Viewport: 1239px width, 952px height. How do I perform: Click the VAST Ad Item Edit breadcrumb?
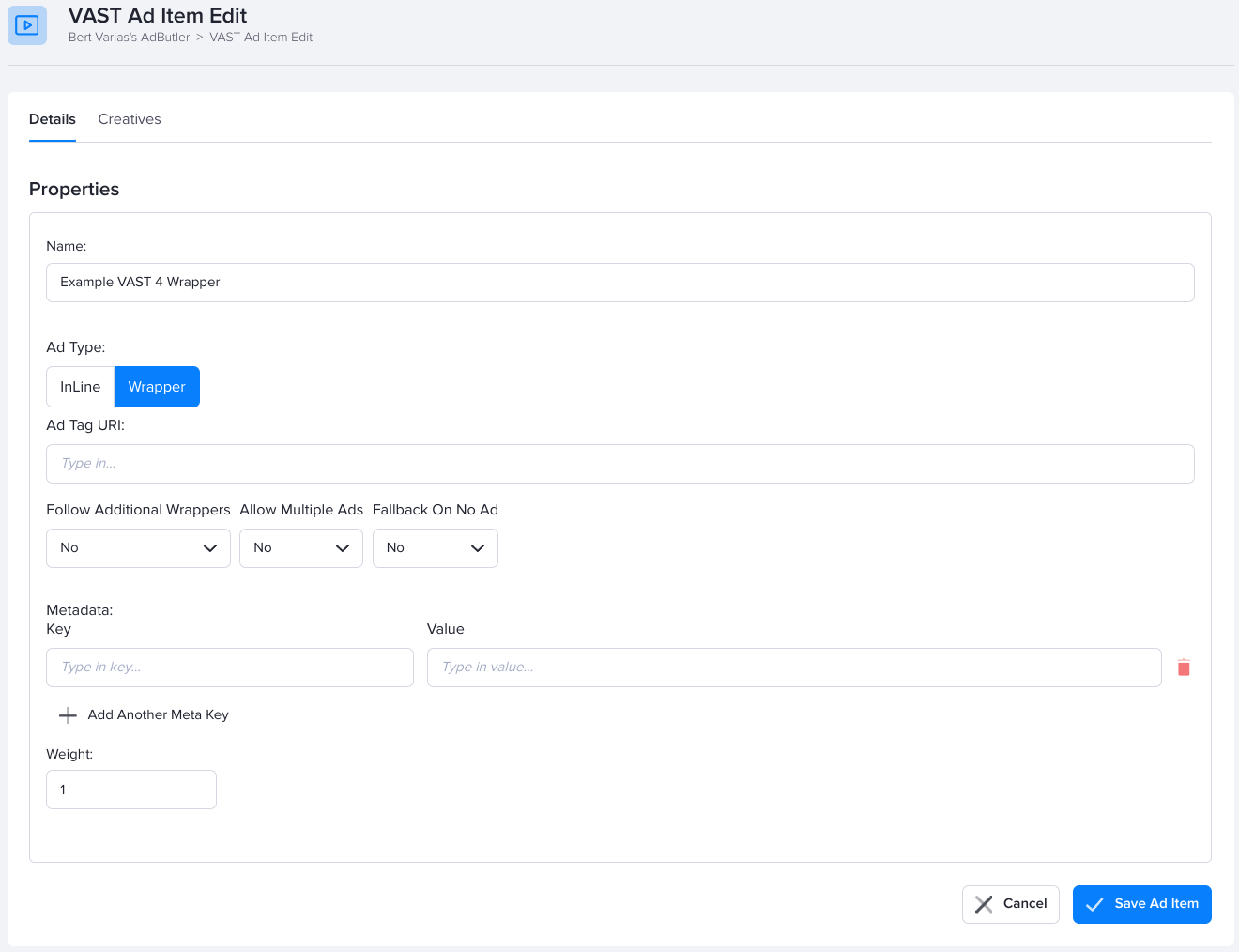261,38
